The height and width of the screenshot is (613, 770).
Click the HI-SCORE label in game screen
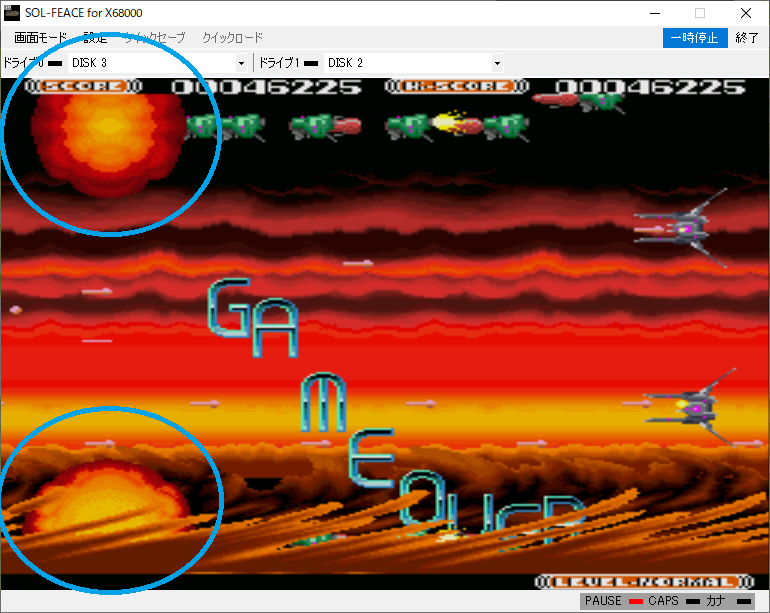pos(457,86)
